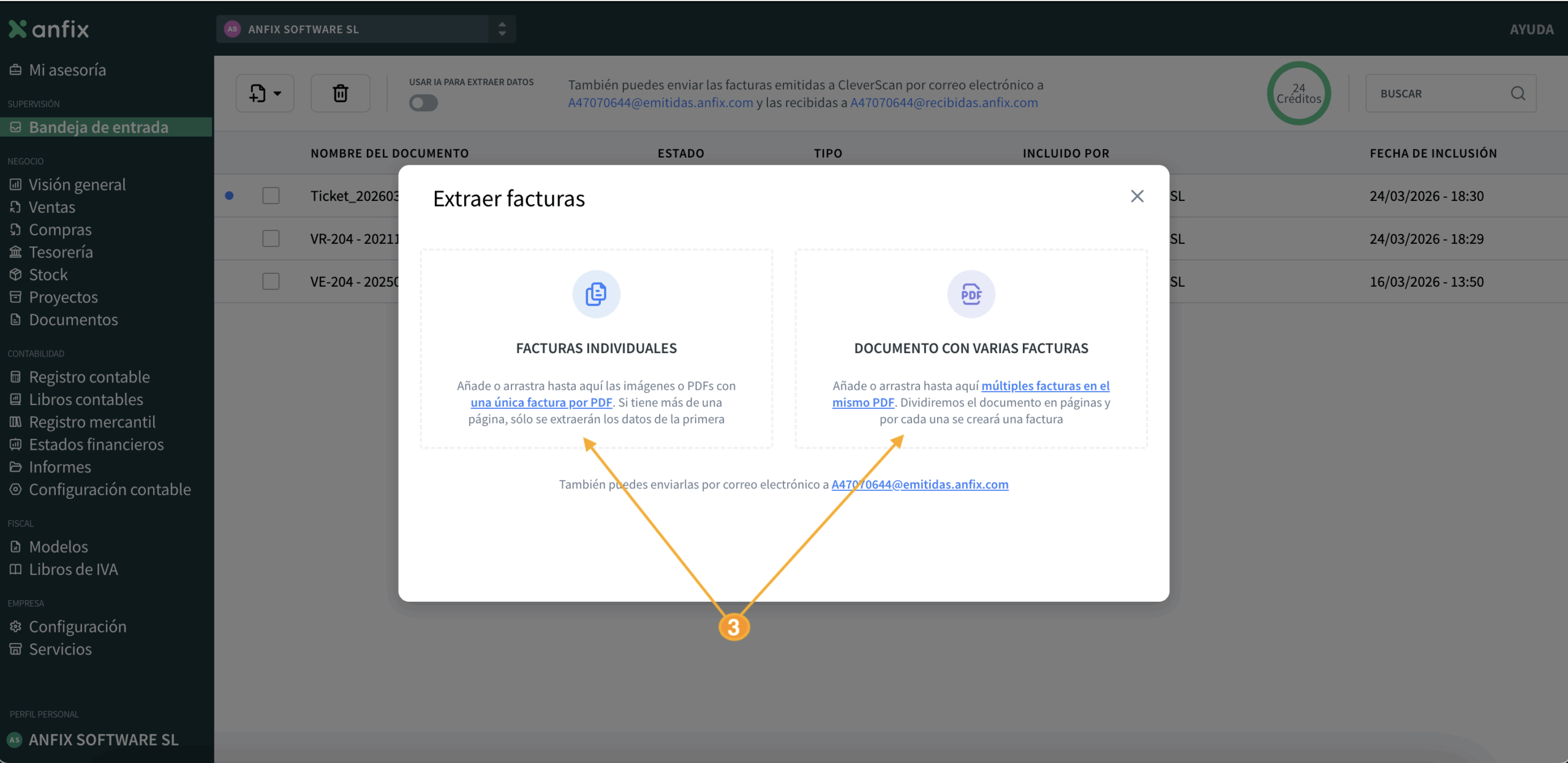
Task: Open the ANFIX SOFTWARE SL personal profile
Action: click(x=103, y=740)
